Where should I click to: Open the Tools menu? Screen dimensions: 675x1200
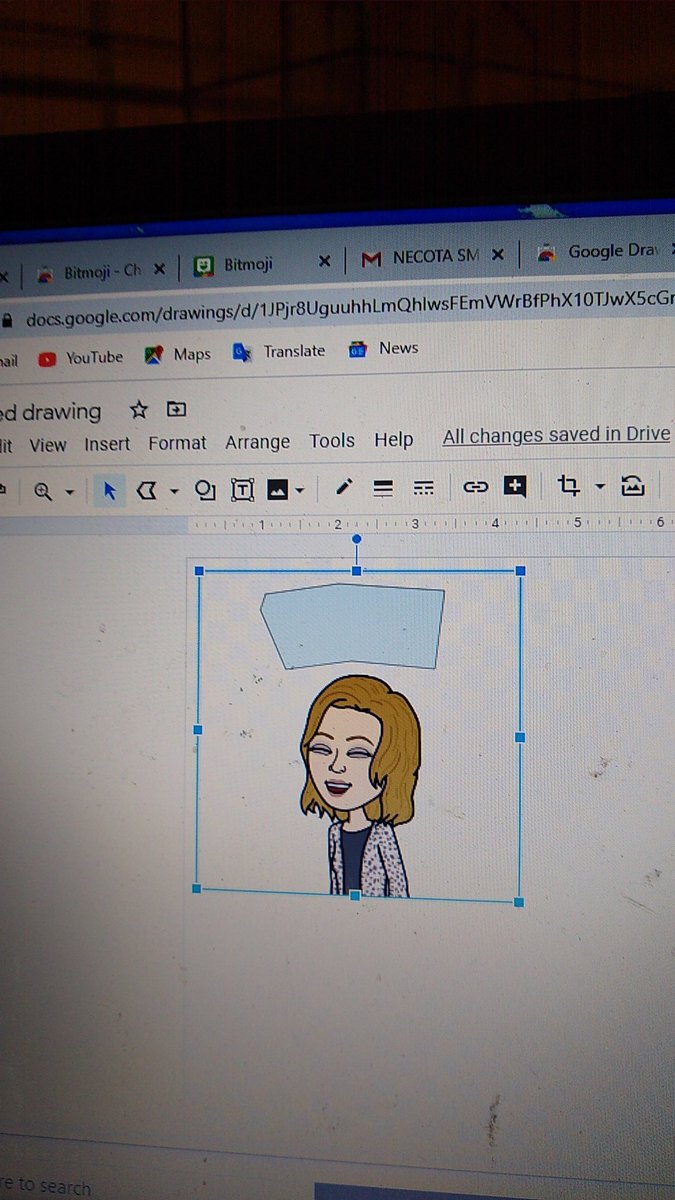[x=332, y=440]
